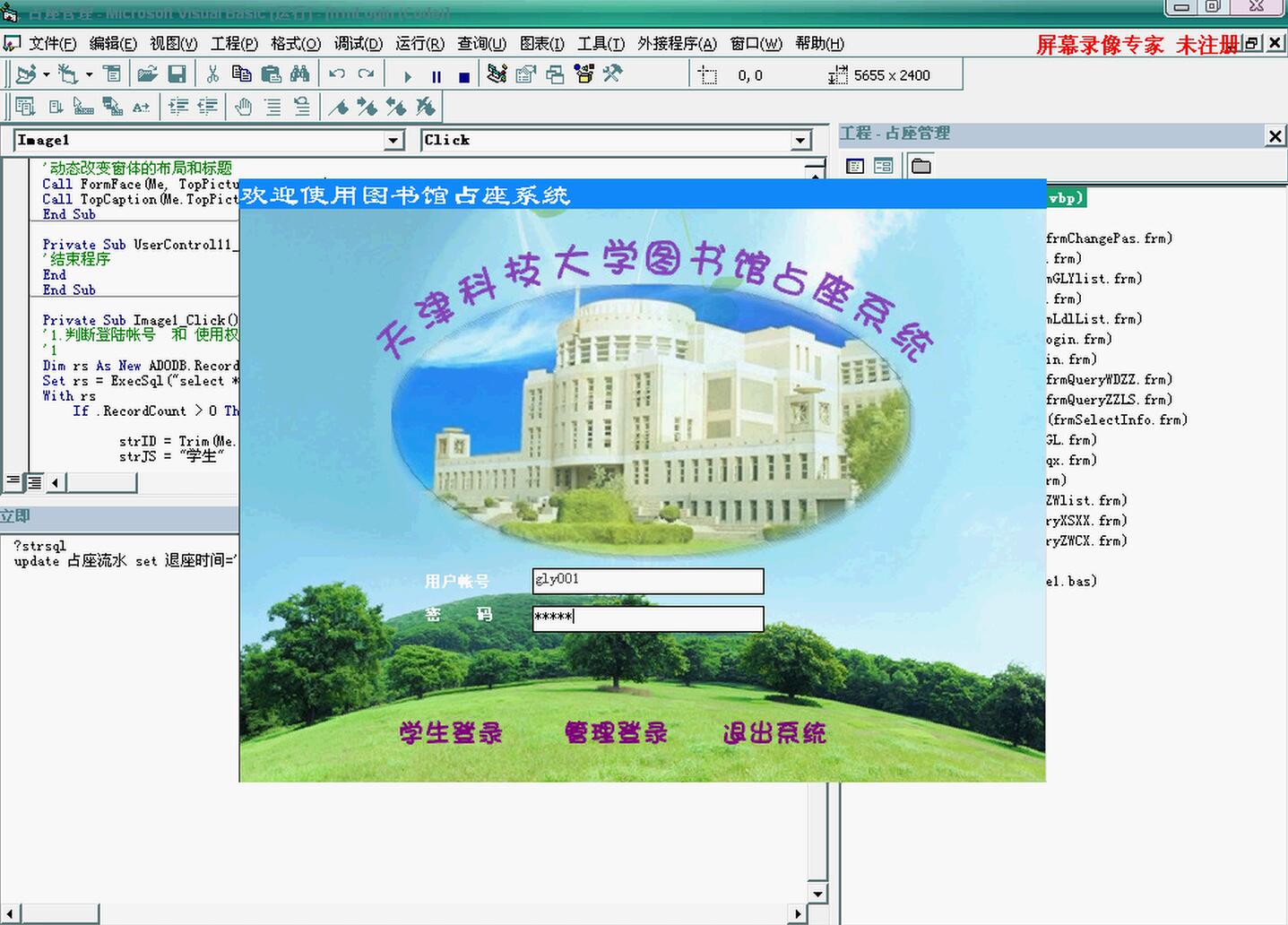Close the 工程 - 占座管理 project panel
The height and width of the screenshot is (925, 1288).
pos(1275,135)
